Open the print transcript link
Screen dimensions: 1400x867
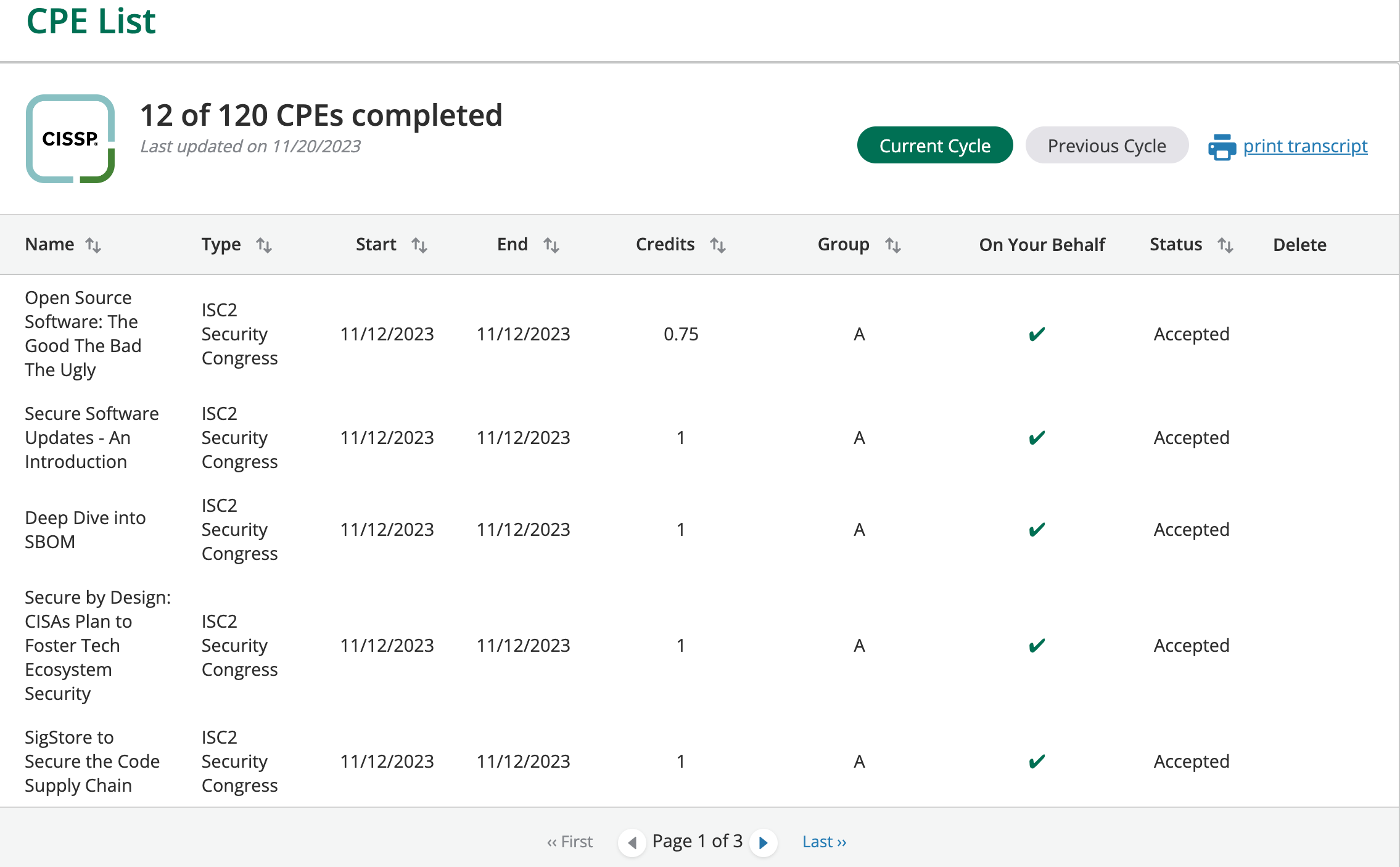coord(1305,146)
